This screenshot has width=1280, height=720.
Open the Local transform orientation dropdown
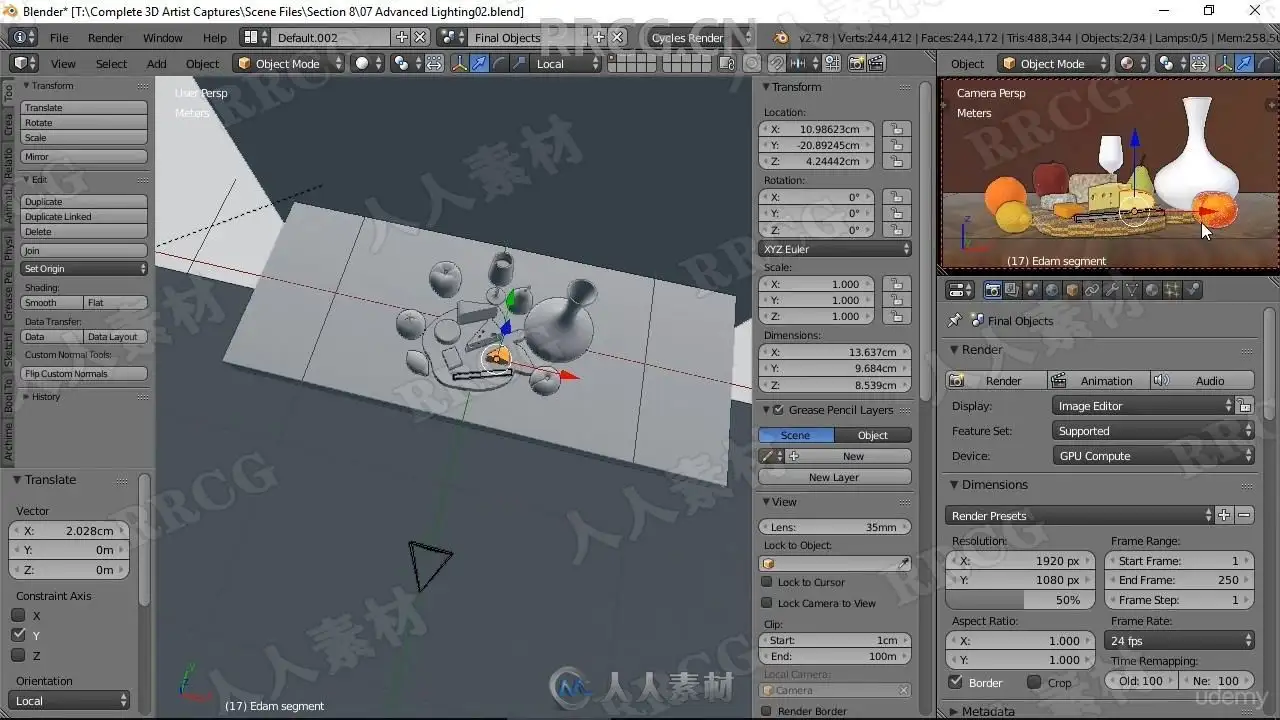tap(567, 63)
